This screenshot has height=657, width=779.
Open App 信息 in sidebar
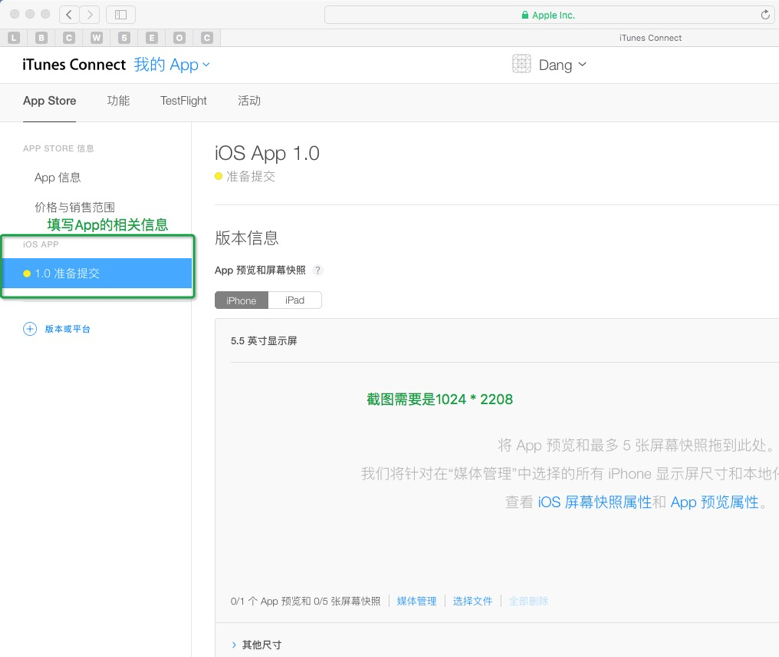(58, 177)
